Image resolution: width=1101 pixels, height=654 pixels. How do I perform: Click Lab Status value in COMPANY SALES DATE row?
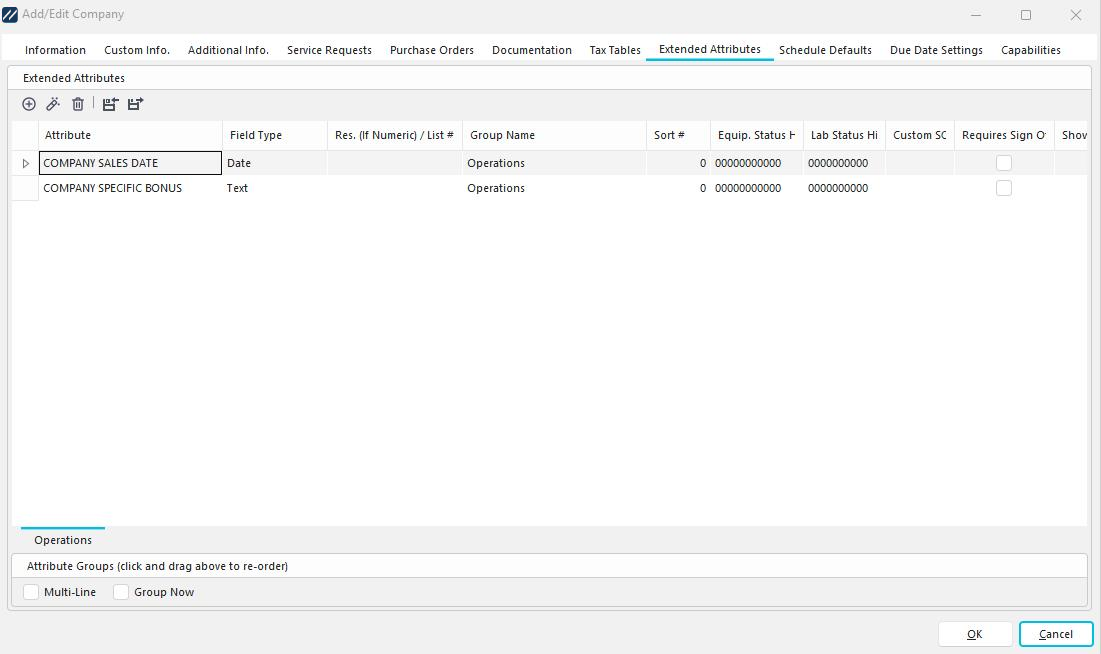pyautogui.click(x=845, y=163)
